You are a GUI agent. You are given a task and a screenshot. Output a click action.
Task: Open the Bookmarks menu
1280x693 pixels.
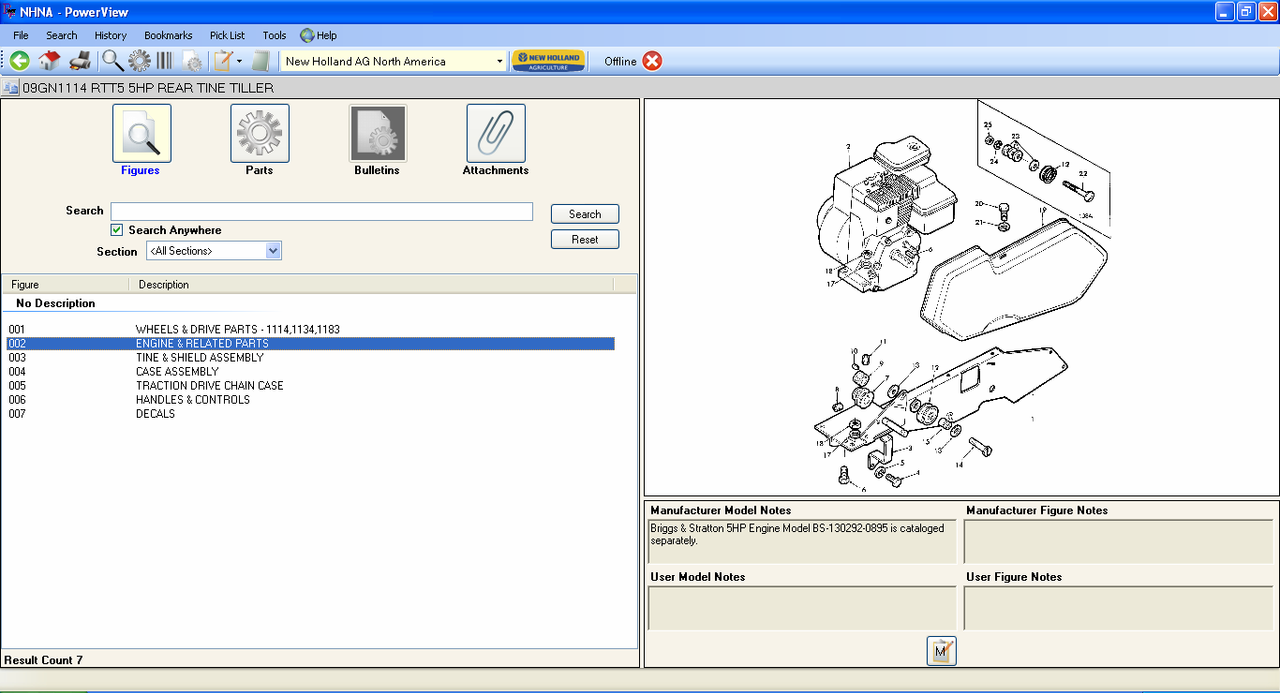tap(168, 35)
